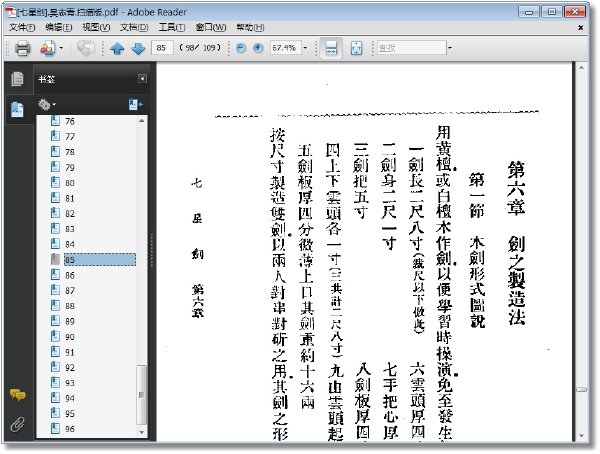Click the document vertical scrollbar thumb
Screen dimensions: 600x454
(x=581, y=389)
